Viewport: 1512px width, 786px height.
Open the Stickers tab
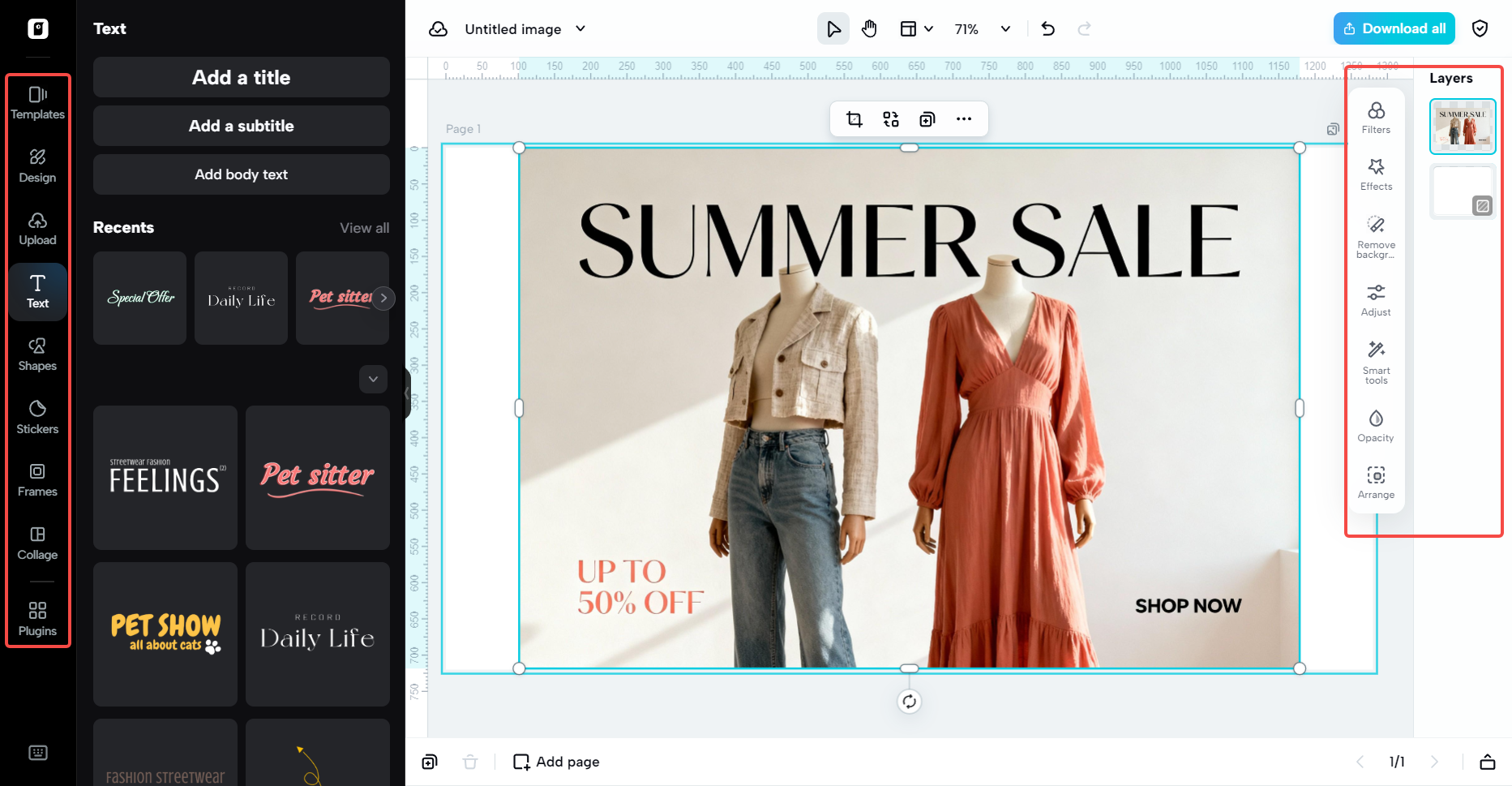coord(37,417)
